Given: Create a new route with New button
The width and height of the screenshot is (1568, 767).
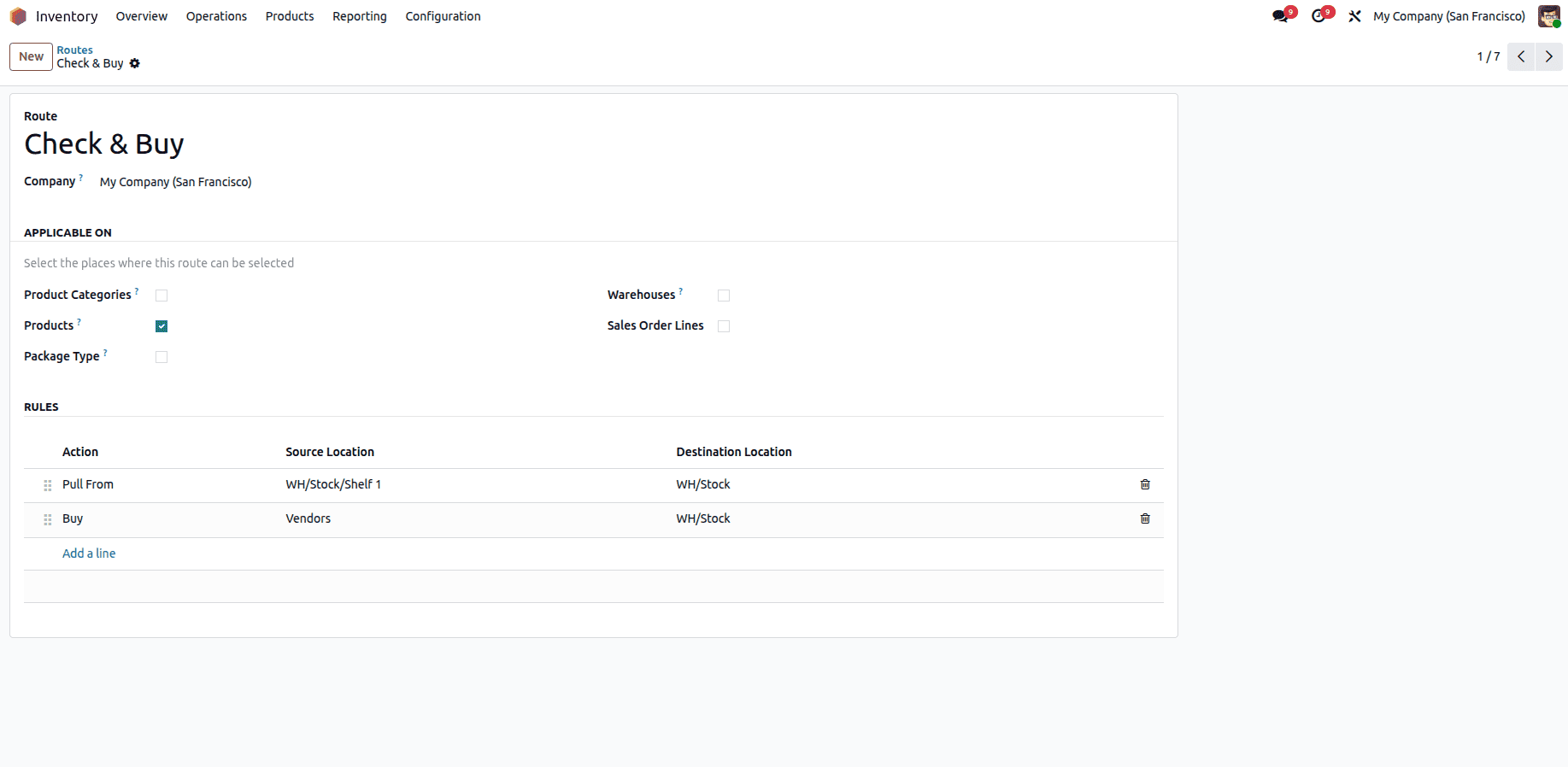Looking at the screenshot, I should coord(32,56).
